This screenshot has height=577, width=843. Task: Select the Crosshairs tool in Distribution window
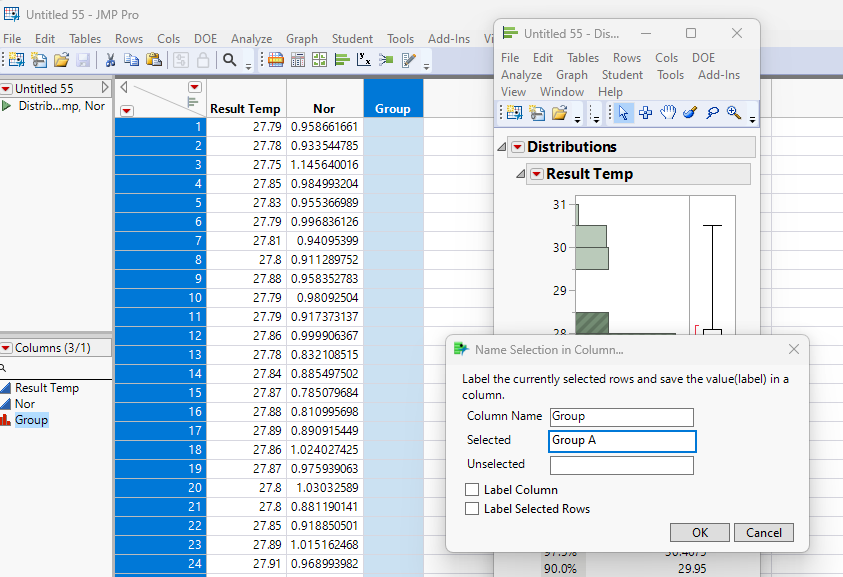click(646, 112)
